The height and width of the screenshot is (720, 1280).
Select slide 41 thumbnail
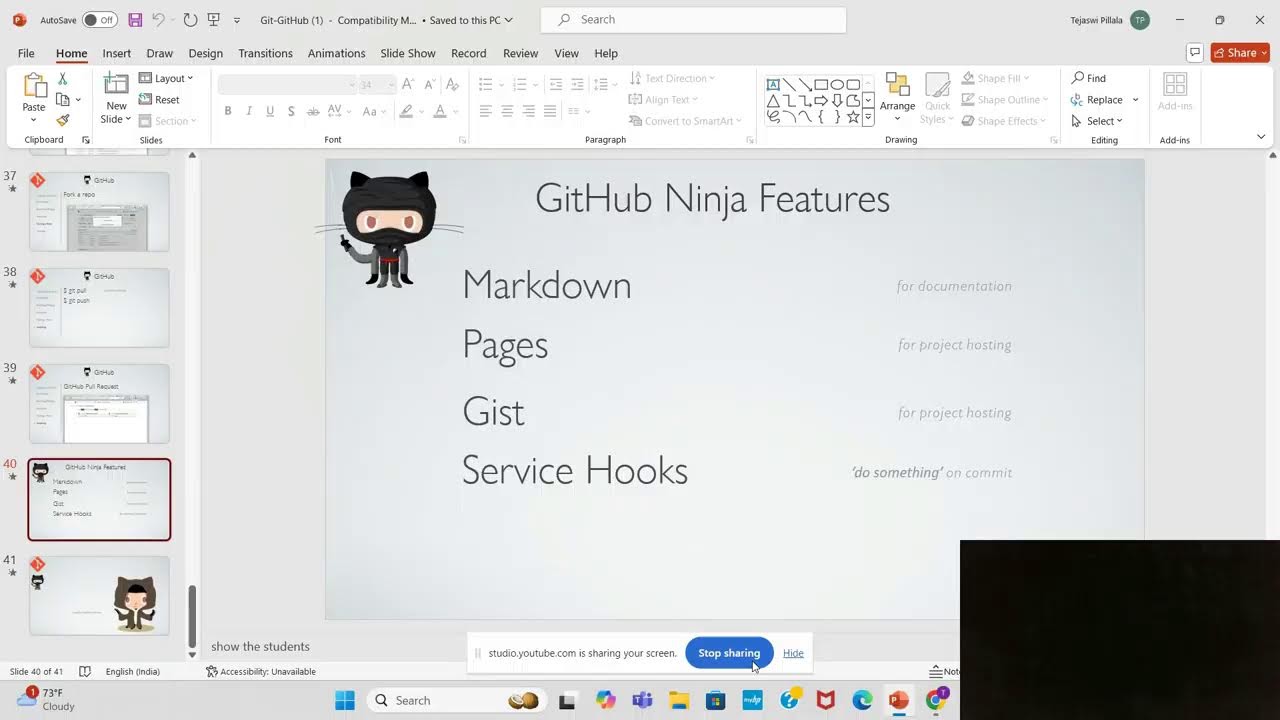click(x=99, y=595)
